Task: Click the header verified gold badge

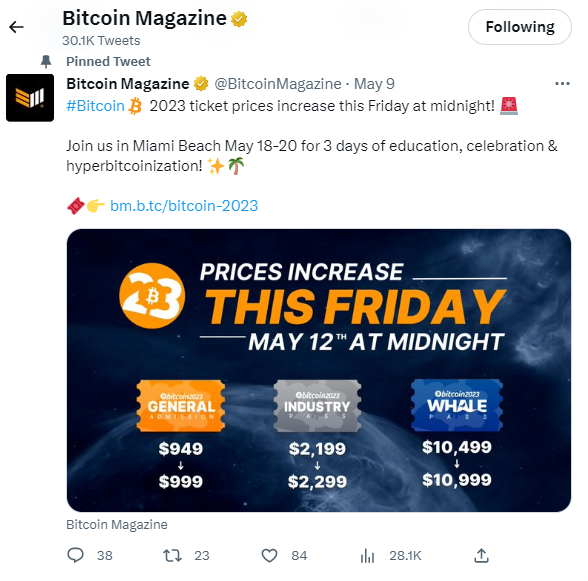Action: pyautogui.click(x=239, y=19)
